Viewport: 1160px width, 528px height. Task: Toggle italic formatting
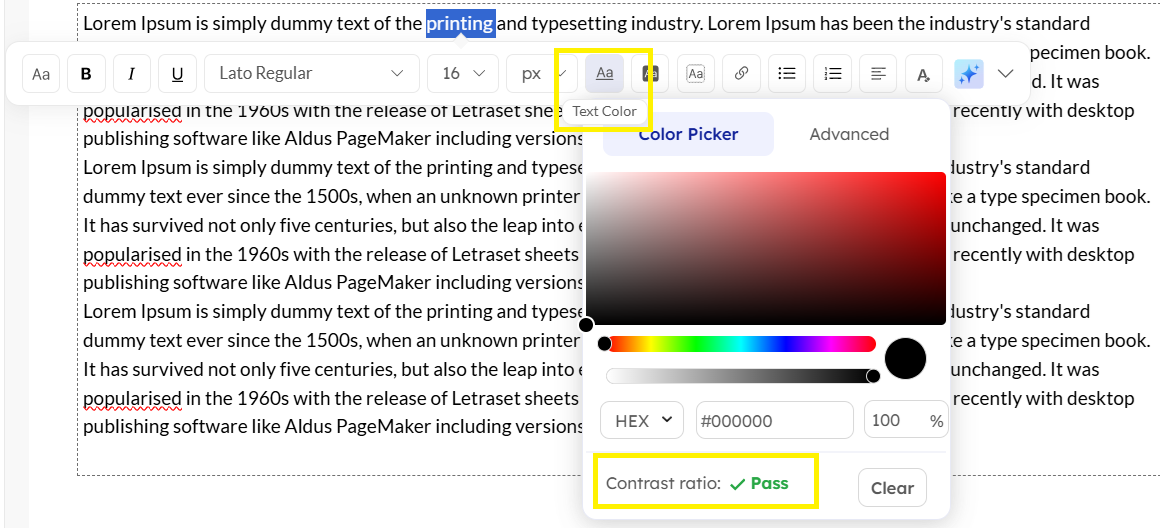click(132, 73)
